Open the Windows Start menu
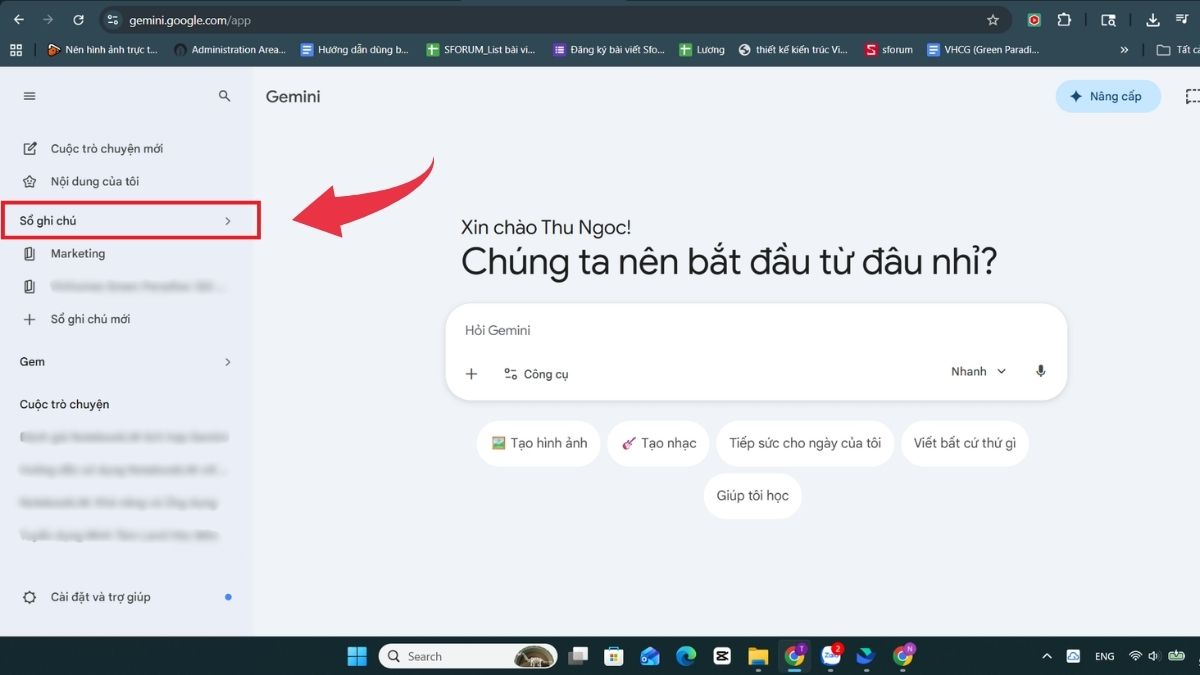The width and height of the screenshot is (1200, 675). (x=357, y=656)
